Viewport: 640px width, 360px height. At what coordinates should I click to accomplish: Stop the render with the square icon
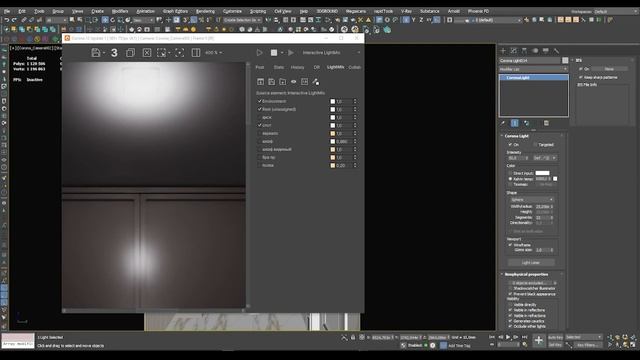(x=274, y=53)
